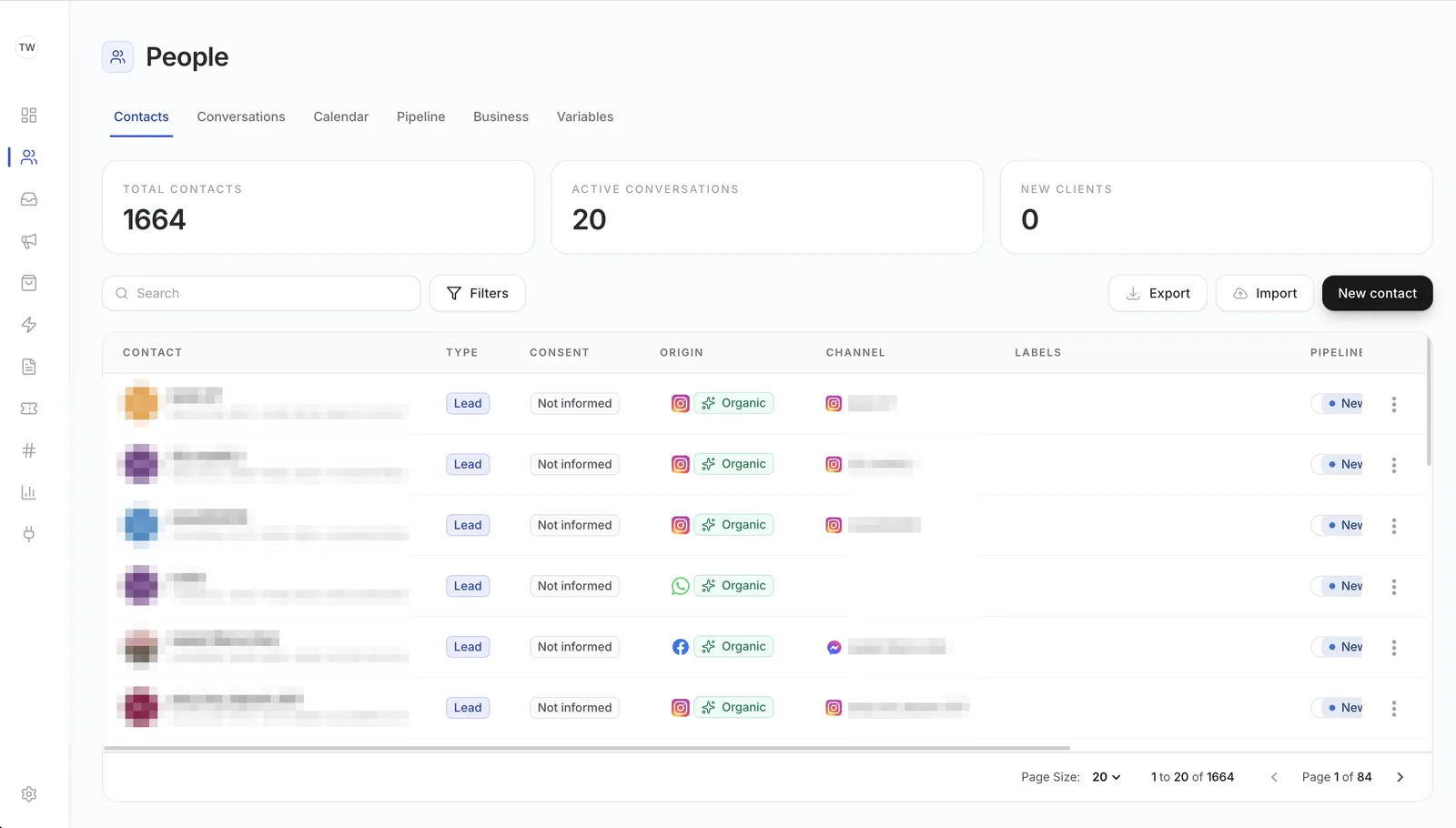
Task: Open row menu for the first contact
Action: click(x=1393, y=404)
